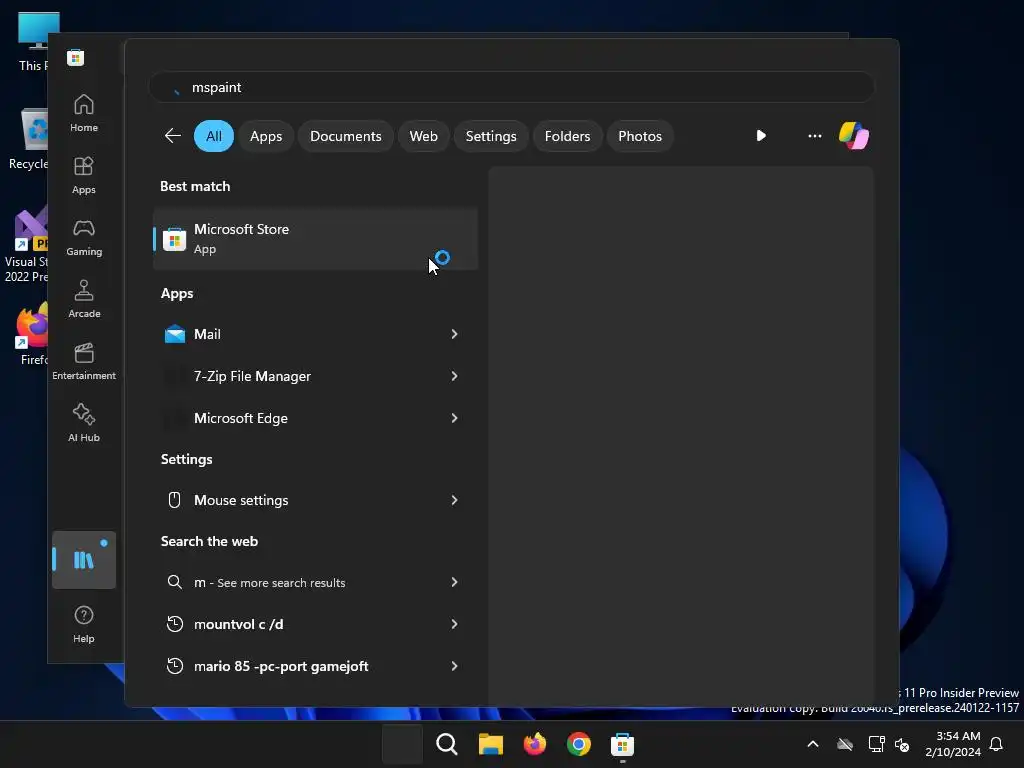This screenshot has height=768, width=1024.
Task: Go back with the search panel arrow
Action: 172,136
